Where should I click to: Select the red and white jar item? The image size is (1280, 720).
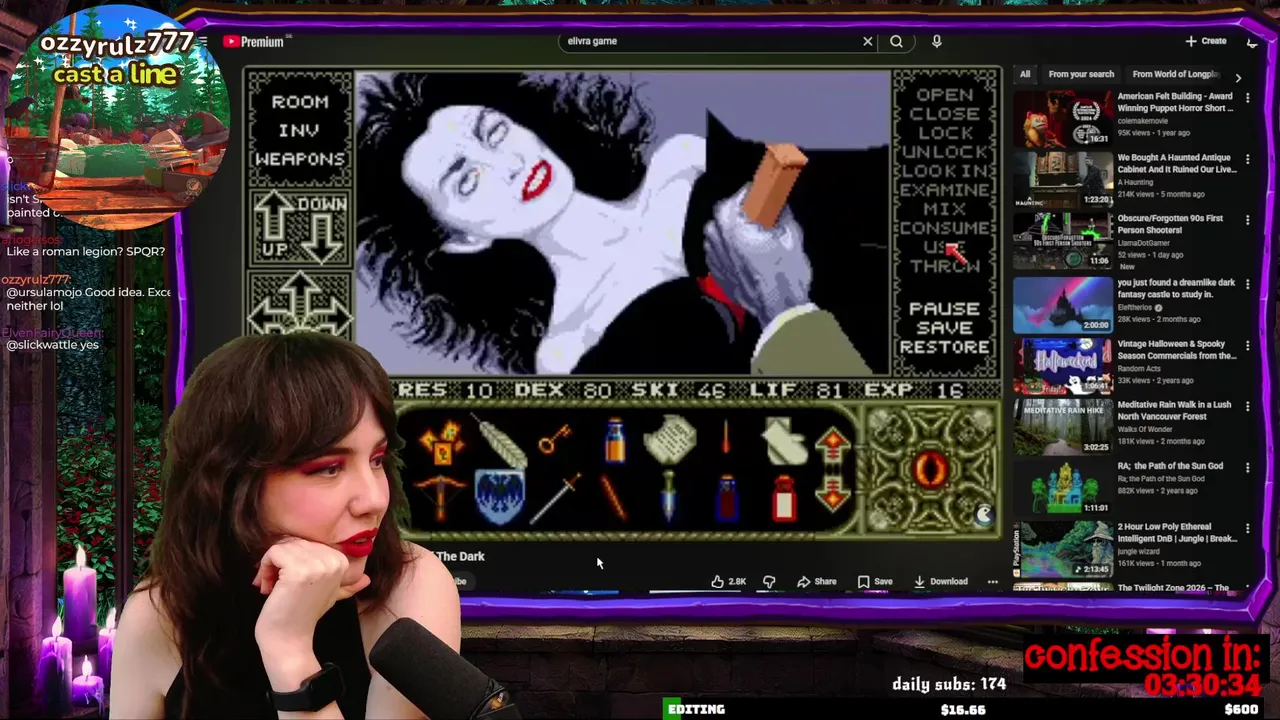[x=785, y=497]
